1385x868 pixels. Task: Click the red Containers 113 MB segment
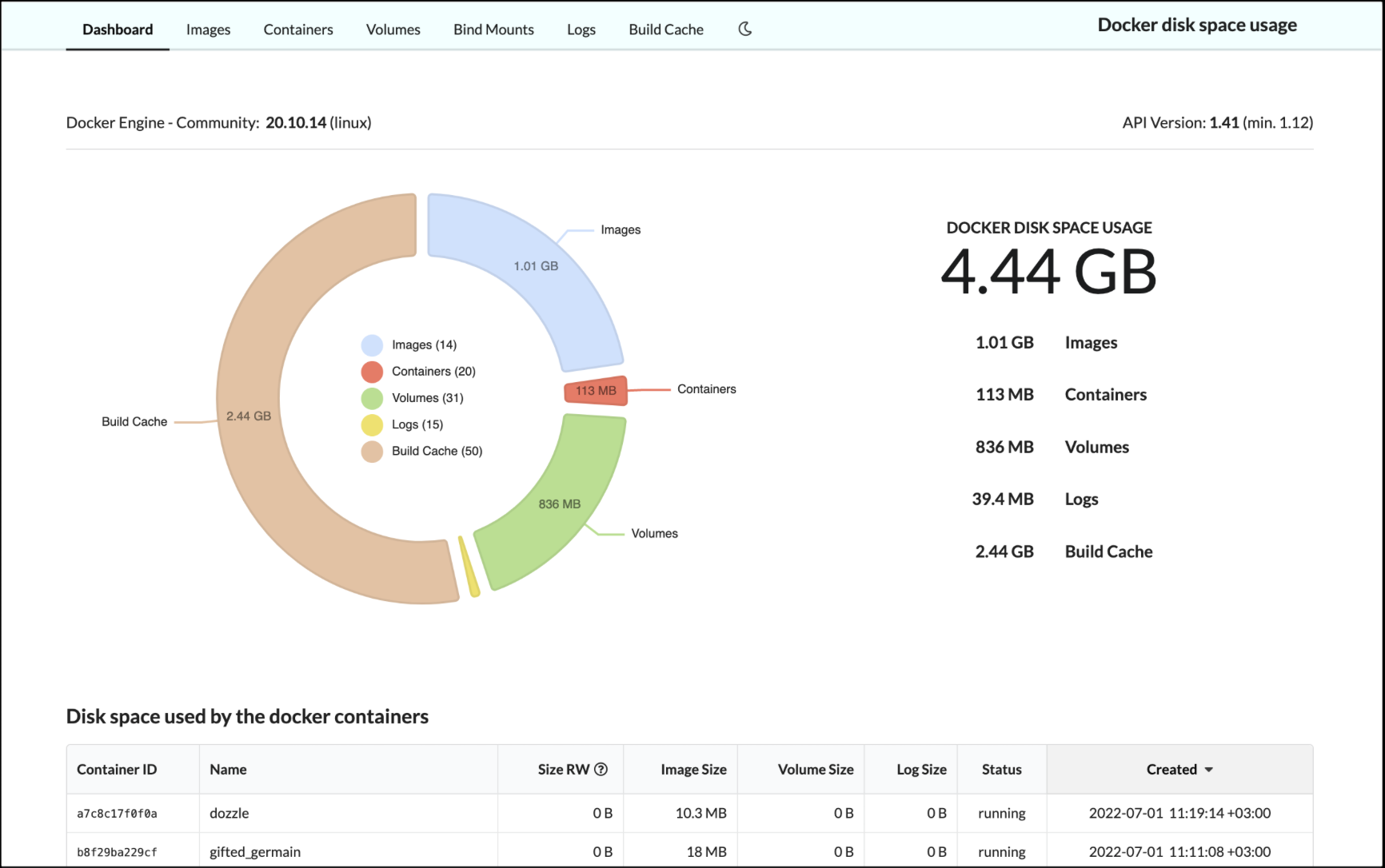596,391
